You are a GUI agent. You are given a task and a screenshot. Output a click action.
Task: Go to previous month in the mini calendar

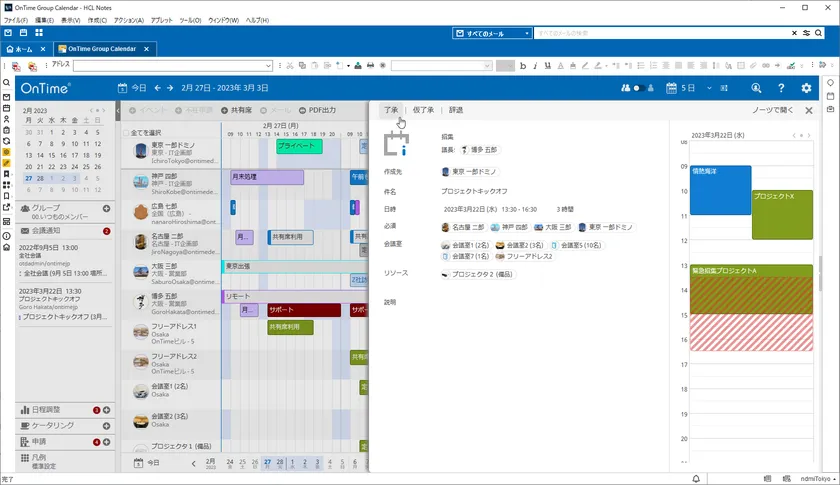point(92,110)
